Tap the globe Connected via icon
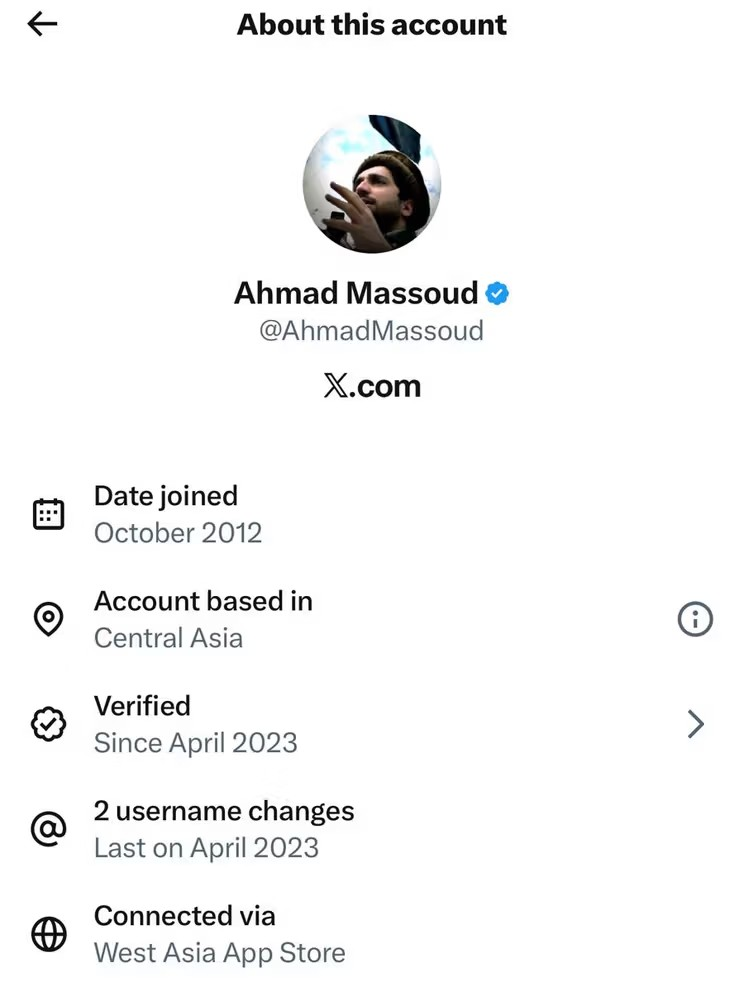Viewport: 744px width, 992px height. click(49, 934)
